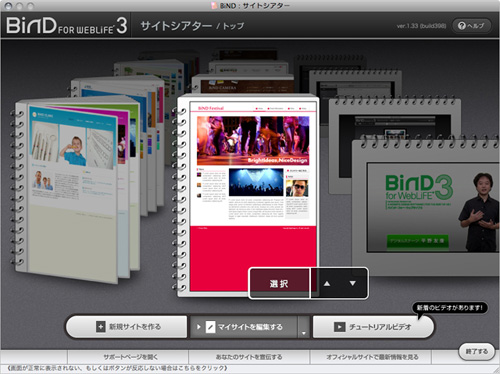500x374 pixels.
Task: Click the up arrow beside 選択
Action: 327,284
